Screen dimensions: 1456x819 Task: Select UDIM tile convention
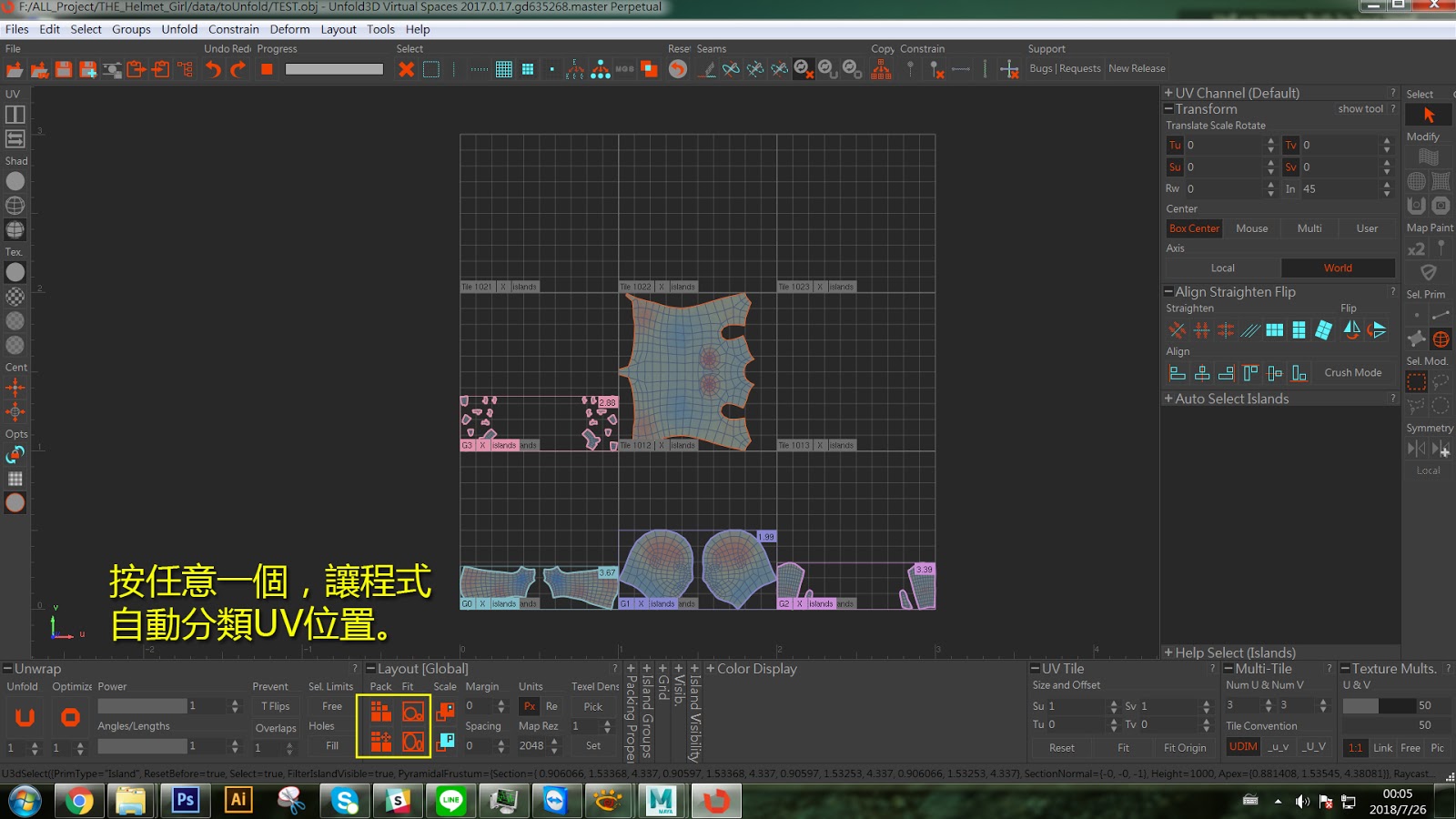point(1243,747)
